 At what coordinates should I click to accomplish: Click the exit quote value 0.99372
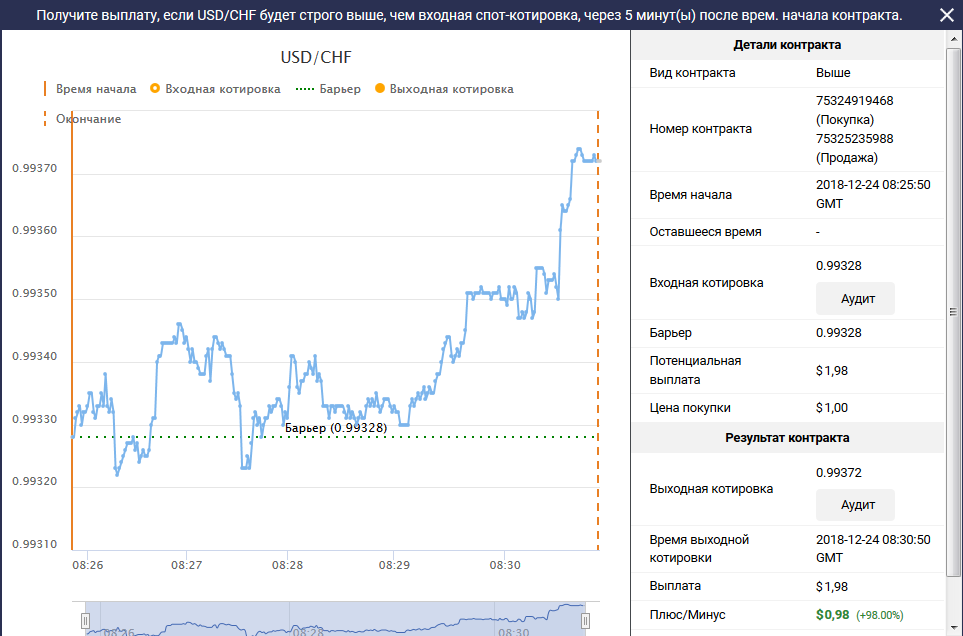838,473
